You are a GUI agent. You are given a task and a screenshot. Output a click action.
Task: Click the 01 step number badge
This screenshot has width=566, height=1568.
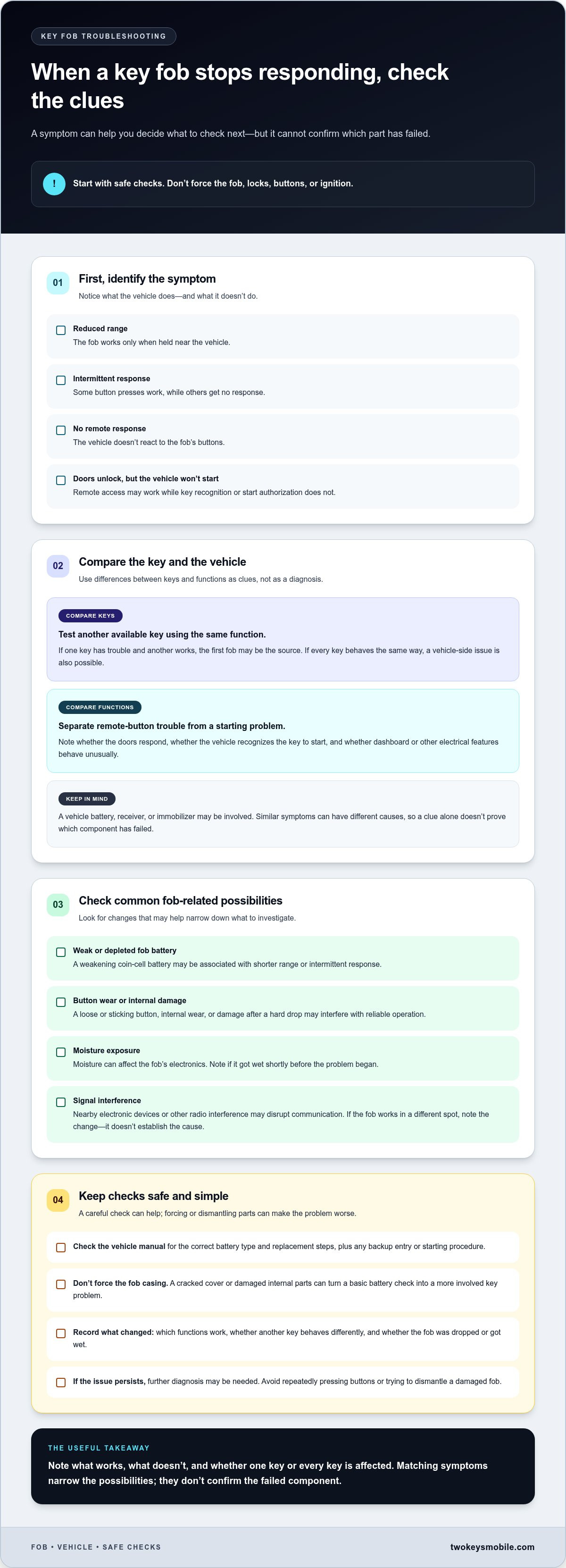point(58,283)
